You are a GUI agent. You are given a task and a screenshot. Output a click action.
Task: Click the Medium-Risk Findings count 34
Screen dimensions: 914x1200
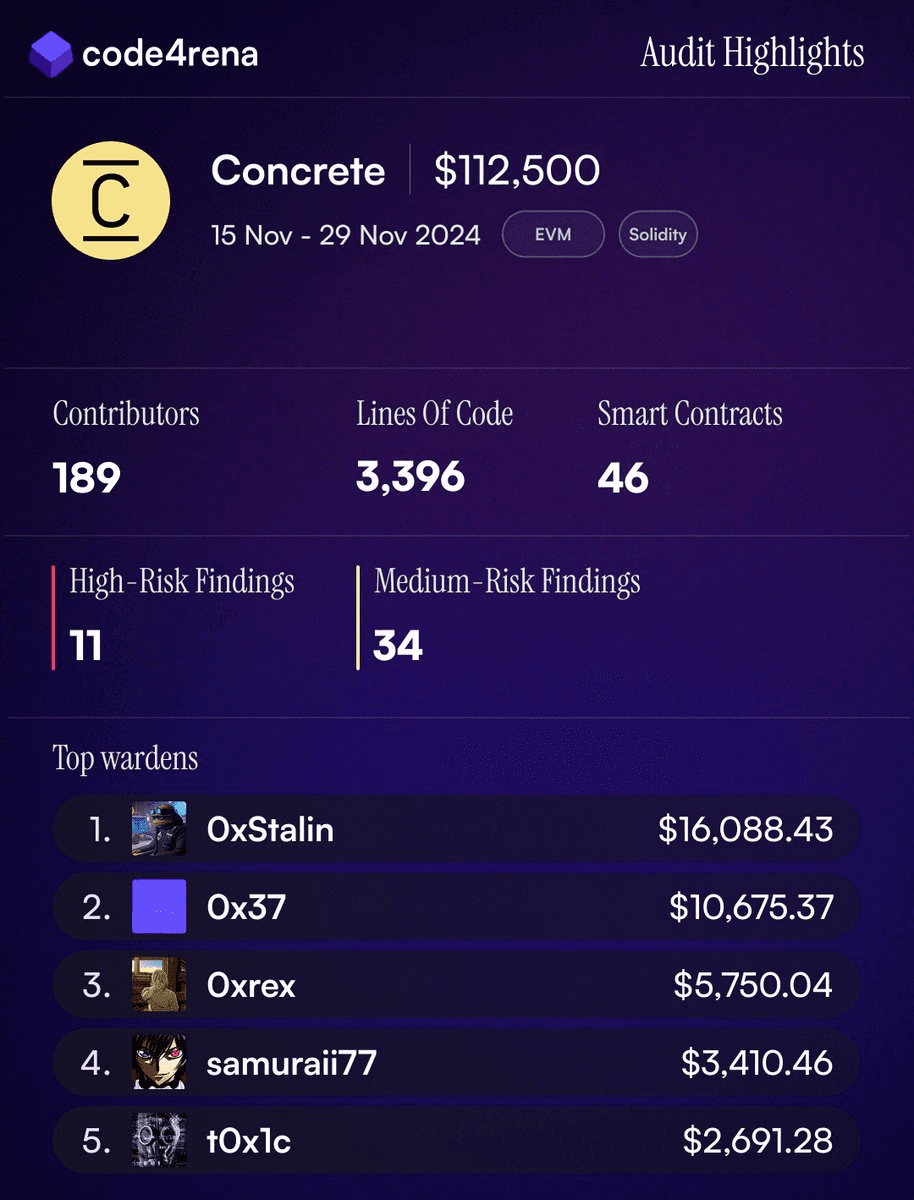(x=398, y=645)
